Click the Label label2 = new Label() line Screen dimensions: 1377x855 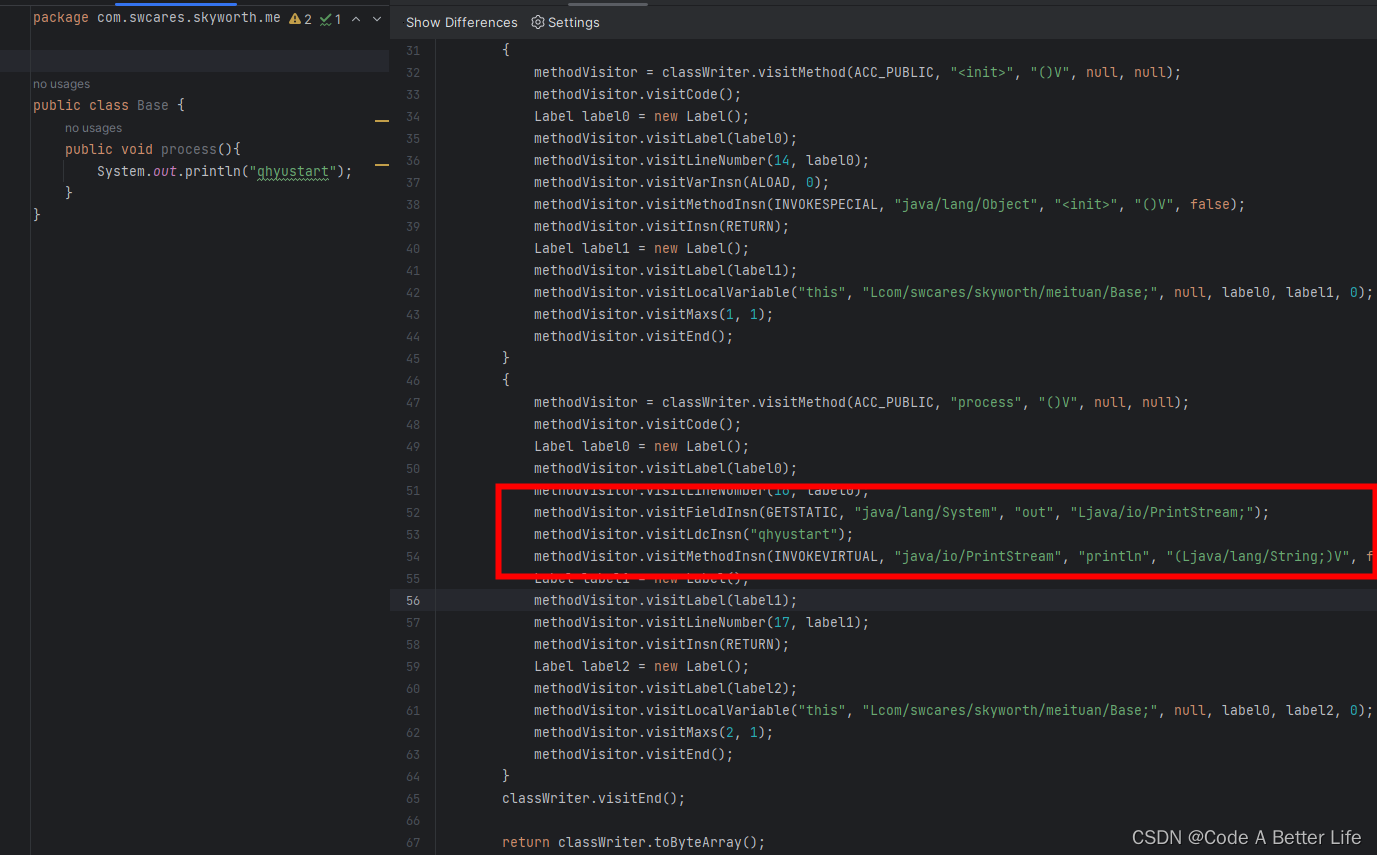click(641, 667)
